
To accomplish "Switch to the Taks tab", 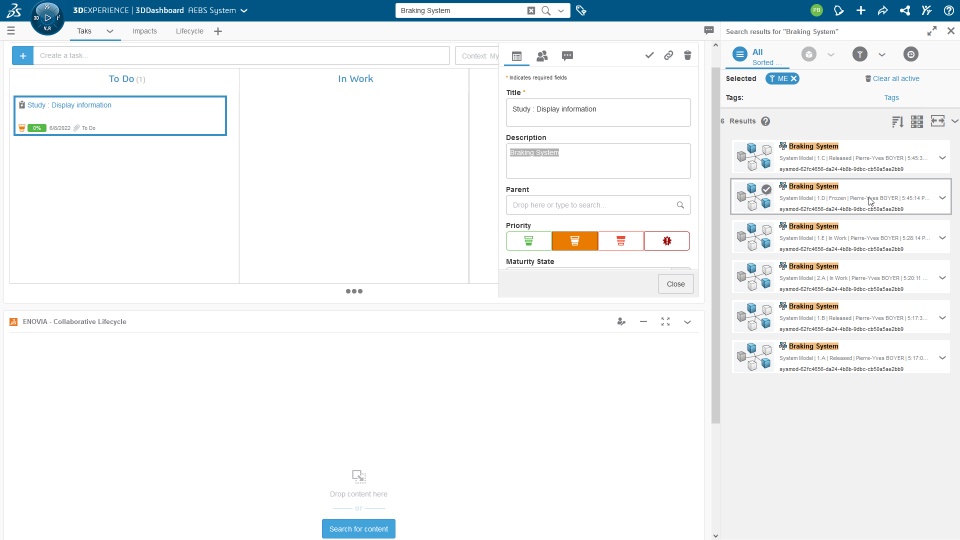I will coord(84,31).
